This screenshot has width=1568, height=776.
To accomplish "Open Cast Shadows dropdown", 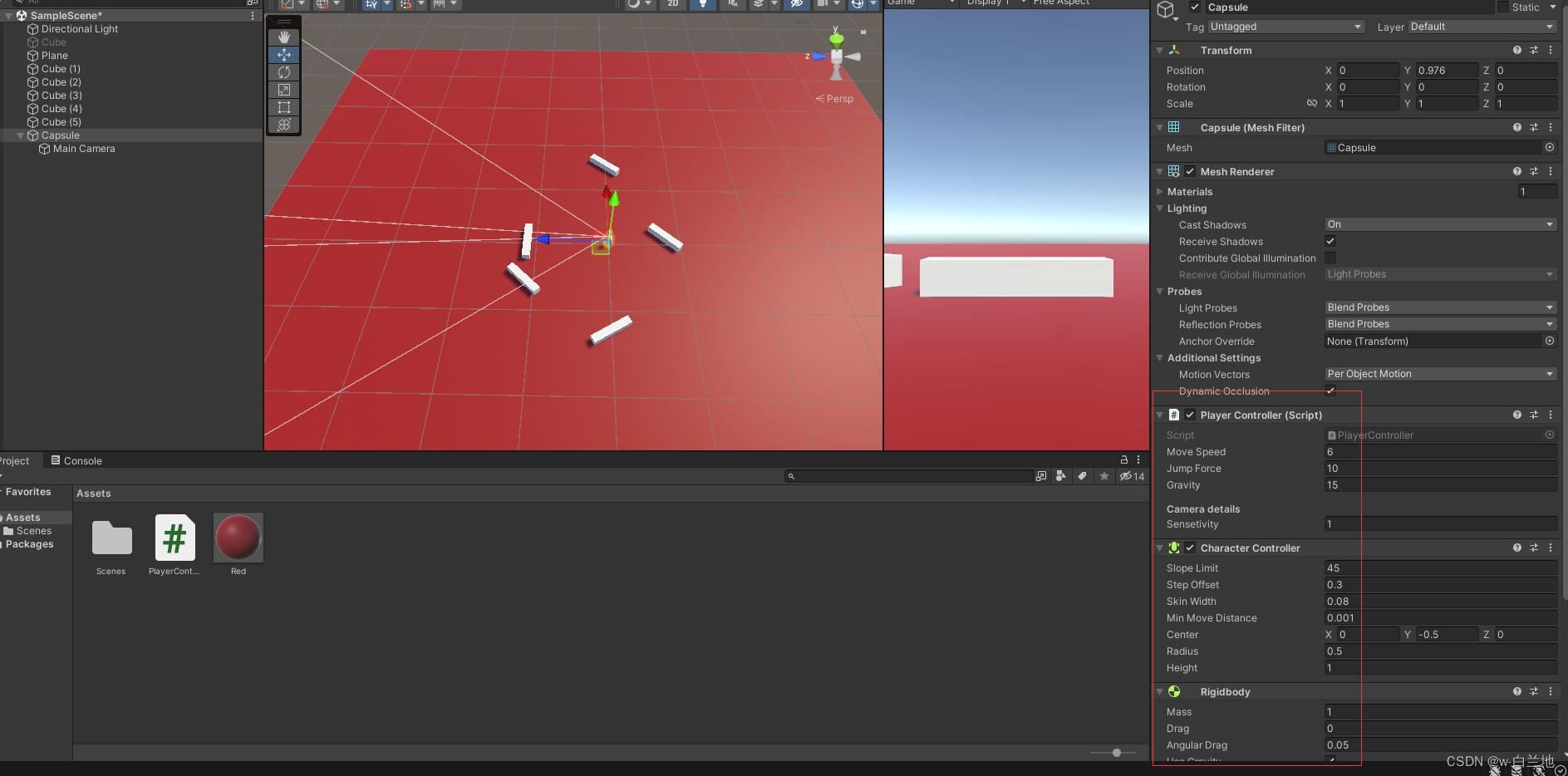I will pyautogui.click(x=1441, y=224).
